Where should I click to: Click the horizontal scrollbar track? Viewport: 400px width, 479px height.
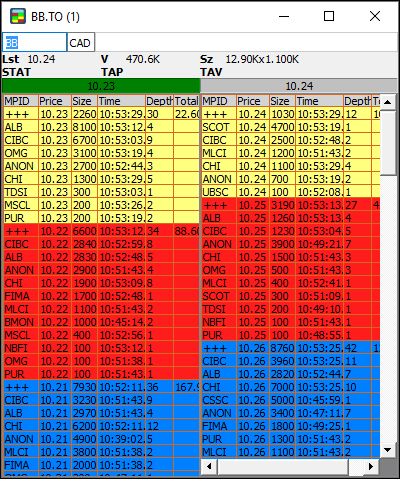(283, 466)
